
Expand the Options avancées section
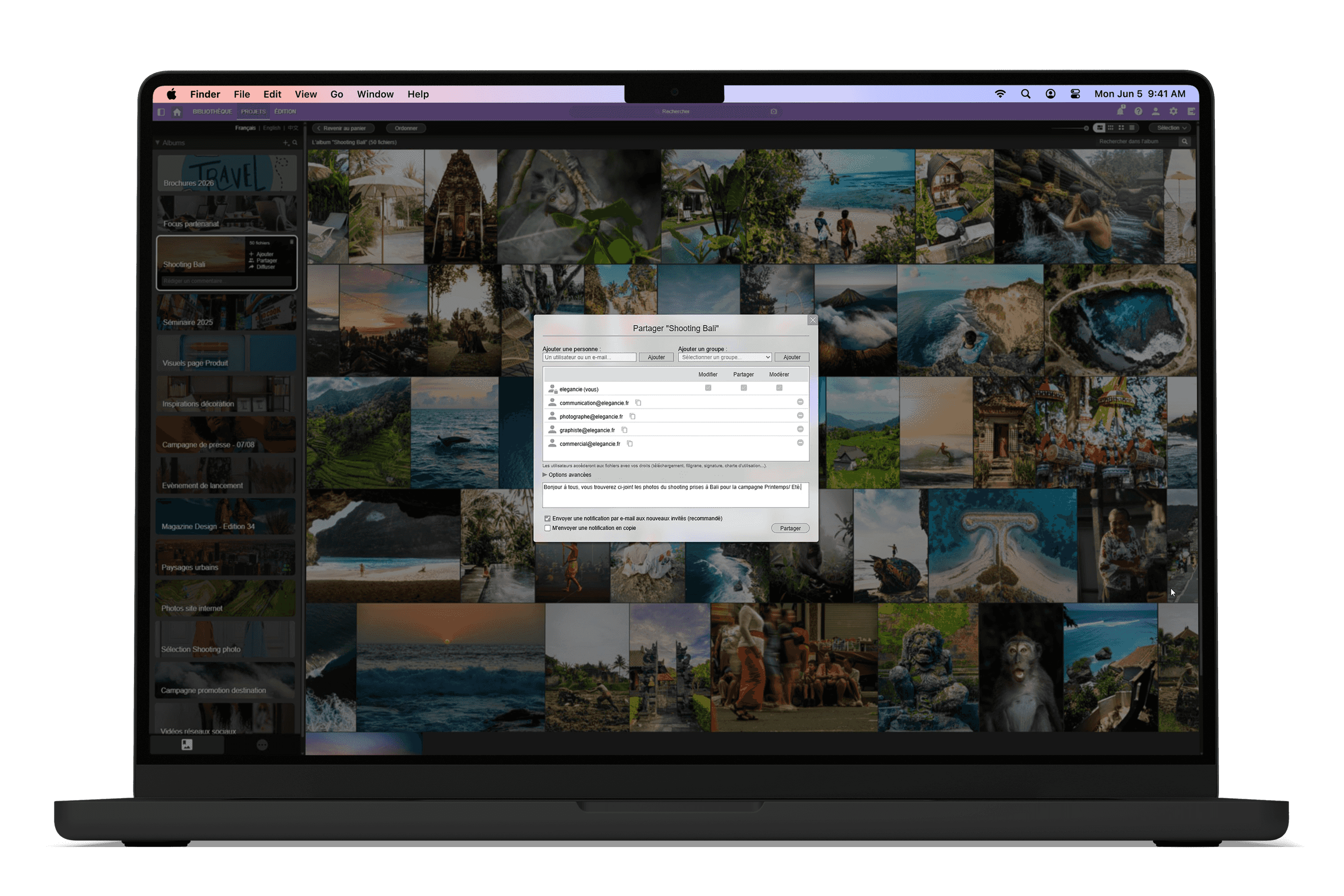tap(567, 475)
